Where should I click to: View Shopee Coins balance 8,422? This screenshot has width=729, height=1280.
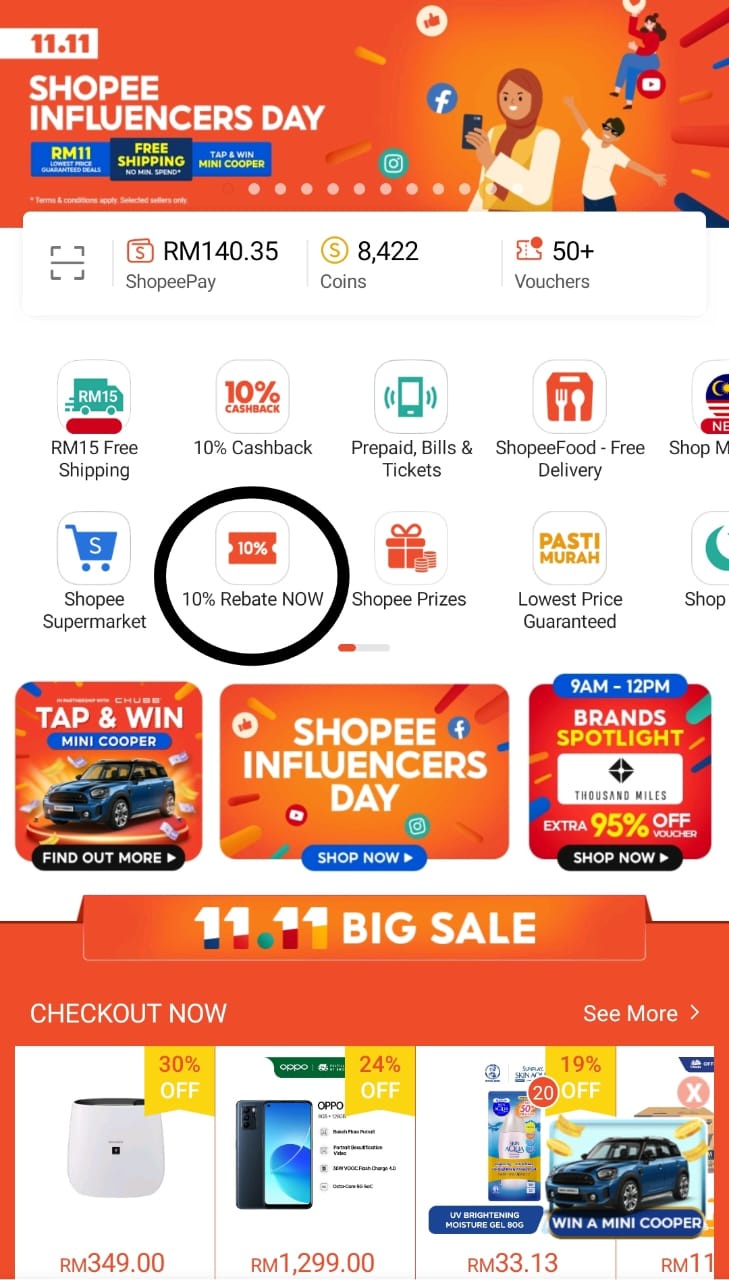(369, 264)
